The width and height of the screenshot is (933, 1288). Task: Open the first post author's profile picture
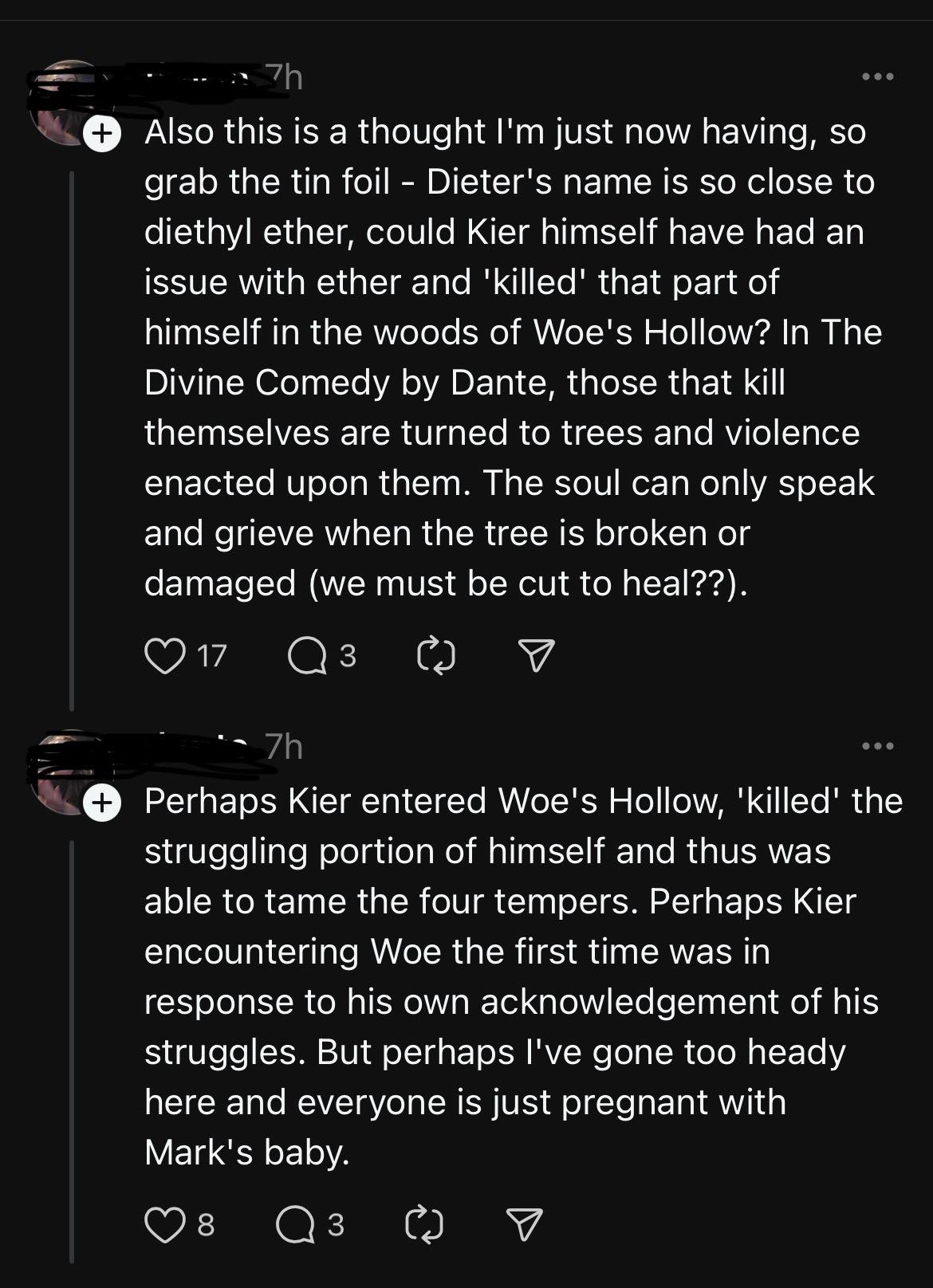click(64, 102)
